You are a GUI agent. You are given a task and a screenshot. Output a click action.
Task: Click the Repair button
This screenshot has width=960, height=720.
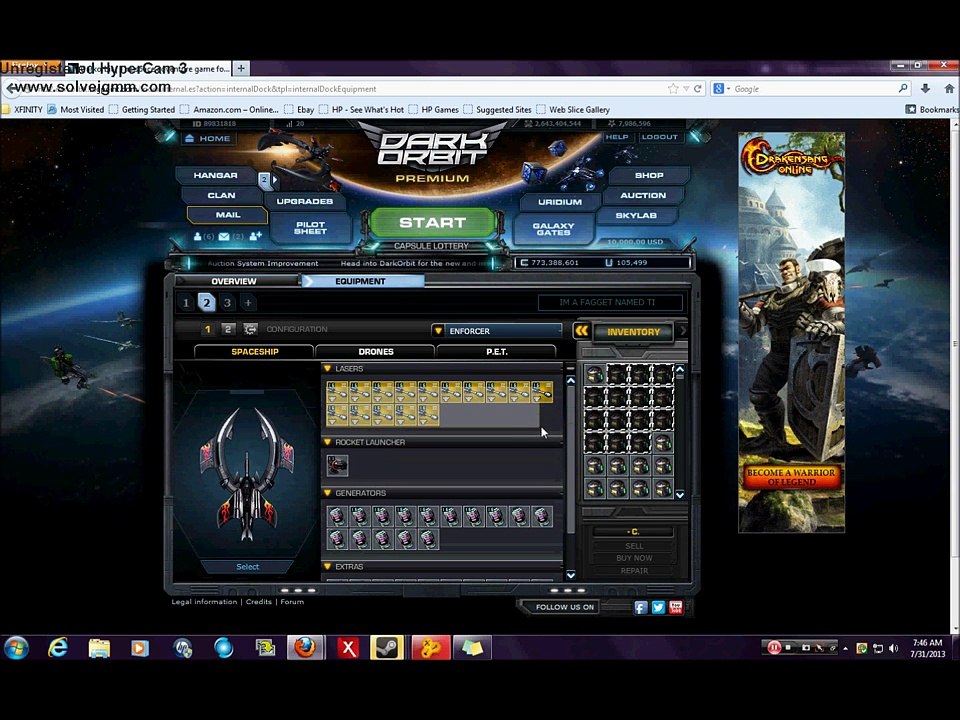pos(634,571)
